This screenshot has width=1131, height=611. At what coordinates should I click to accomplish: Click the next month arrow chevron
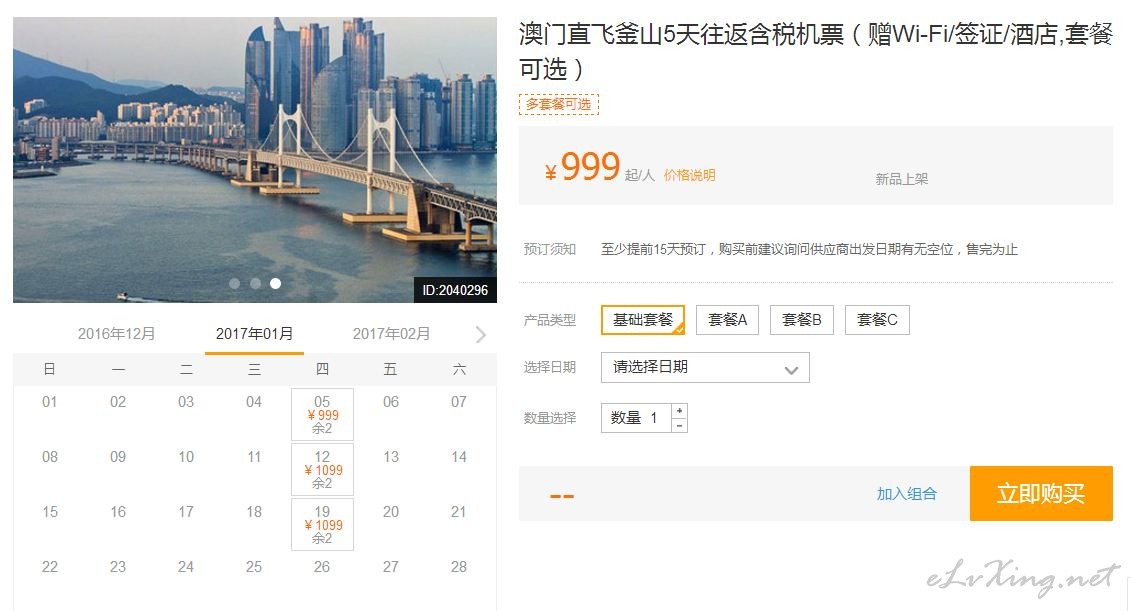[x=481, y=335]
